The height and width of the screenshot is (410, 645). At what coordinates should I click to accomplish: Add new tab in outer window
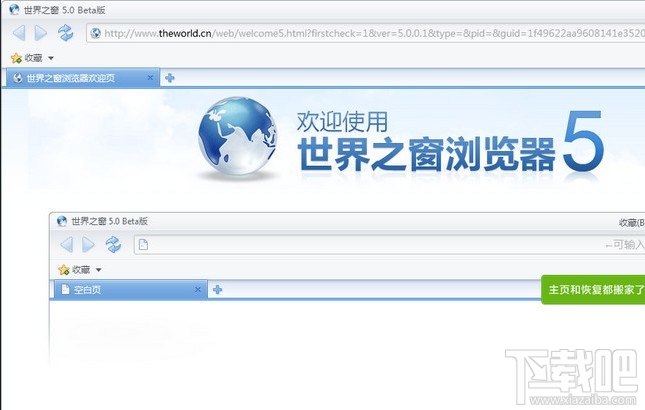point(170,78)
